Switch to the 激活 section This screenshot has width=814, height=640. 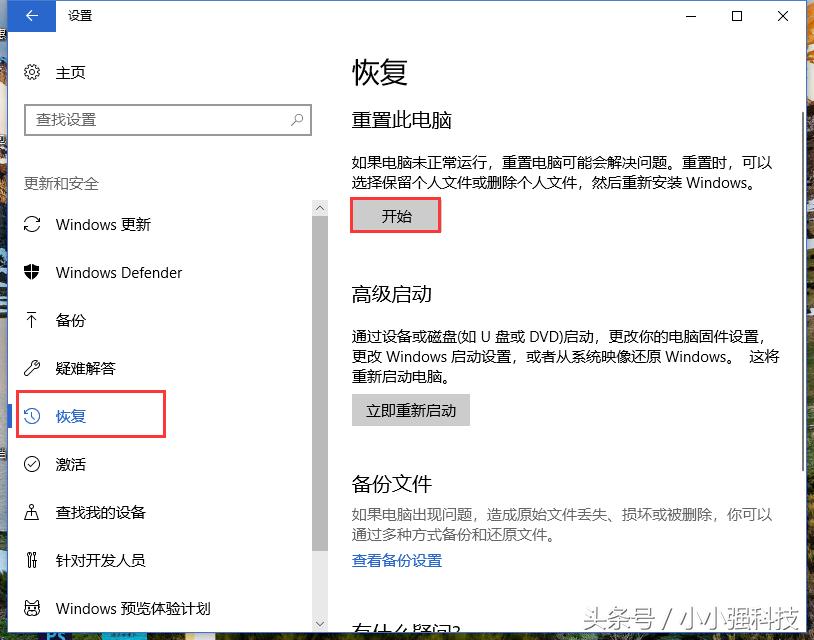pyautogui.click(x=71, y=464)
